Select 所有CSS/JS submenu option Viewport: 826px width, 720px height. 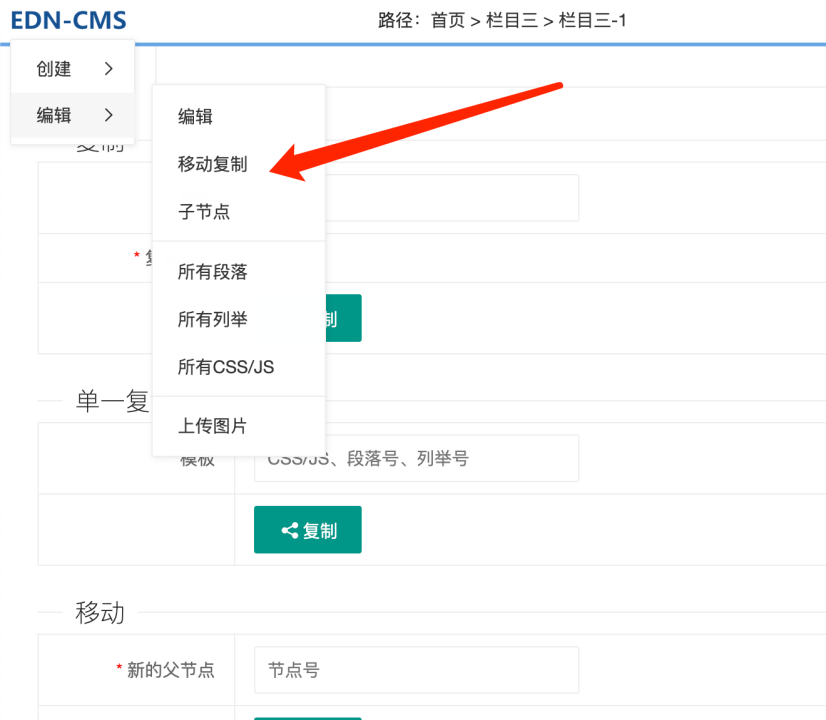point(226,368)
